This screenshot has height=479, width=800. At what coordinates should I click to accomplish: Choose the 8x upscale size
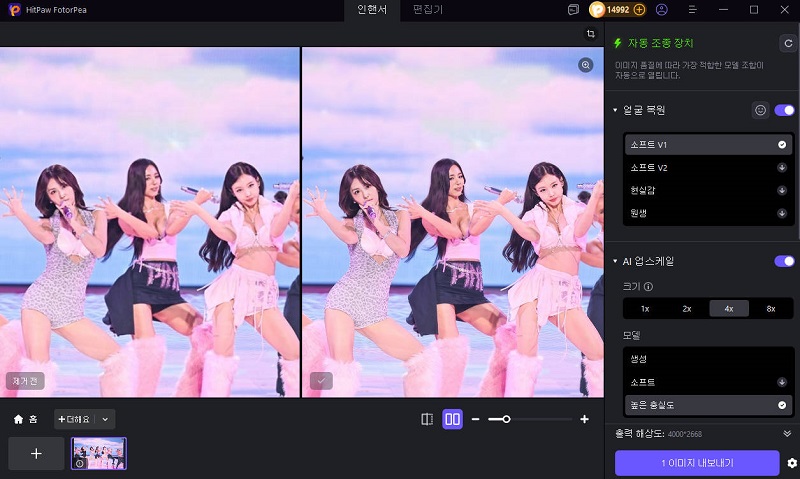770,308
